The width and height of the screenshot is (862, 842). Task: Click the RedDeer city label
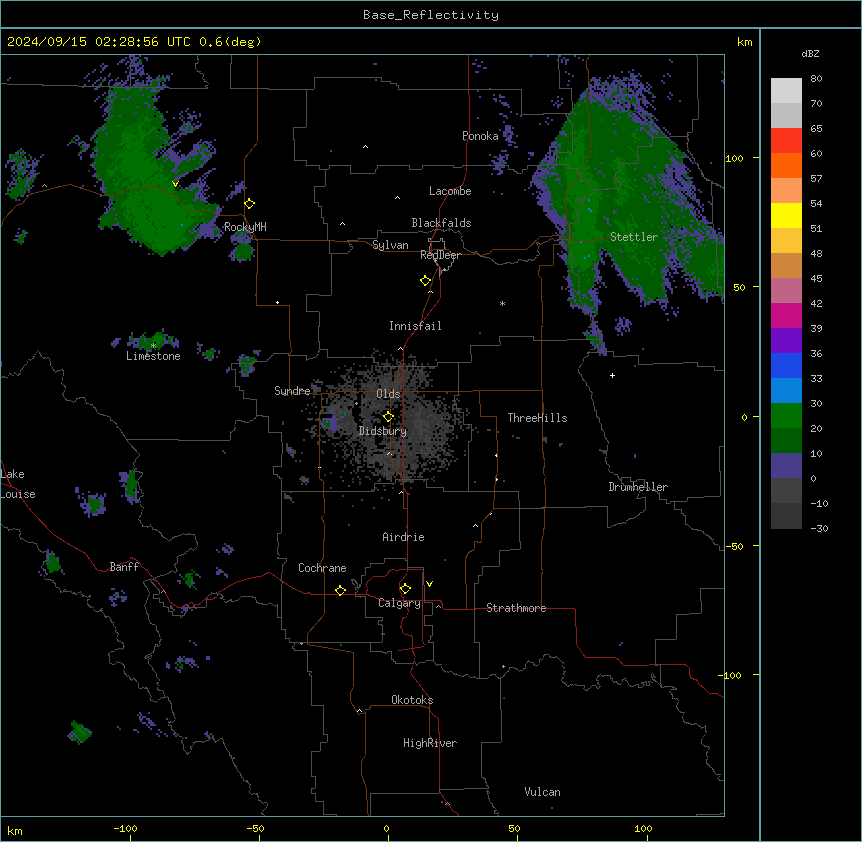[440, 255]
